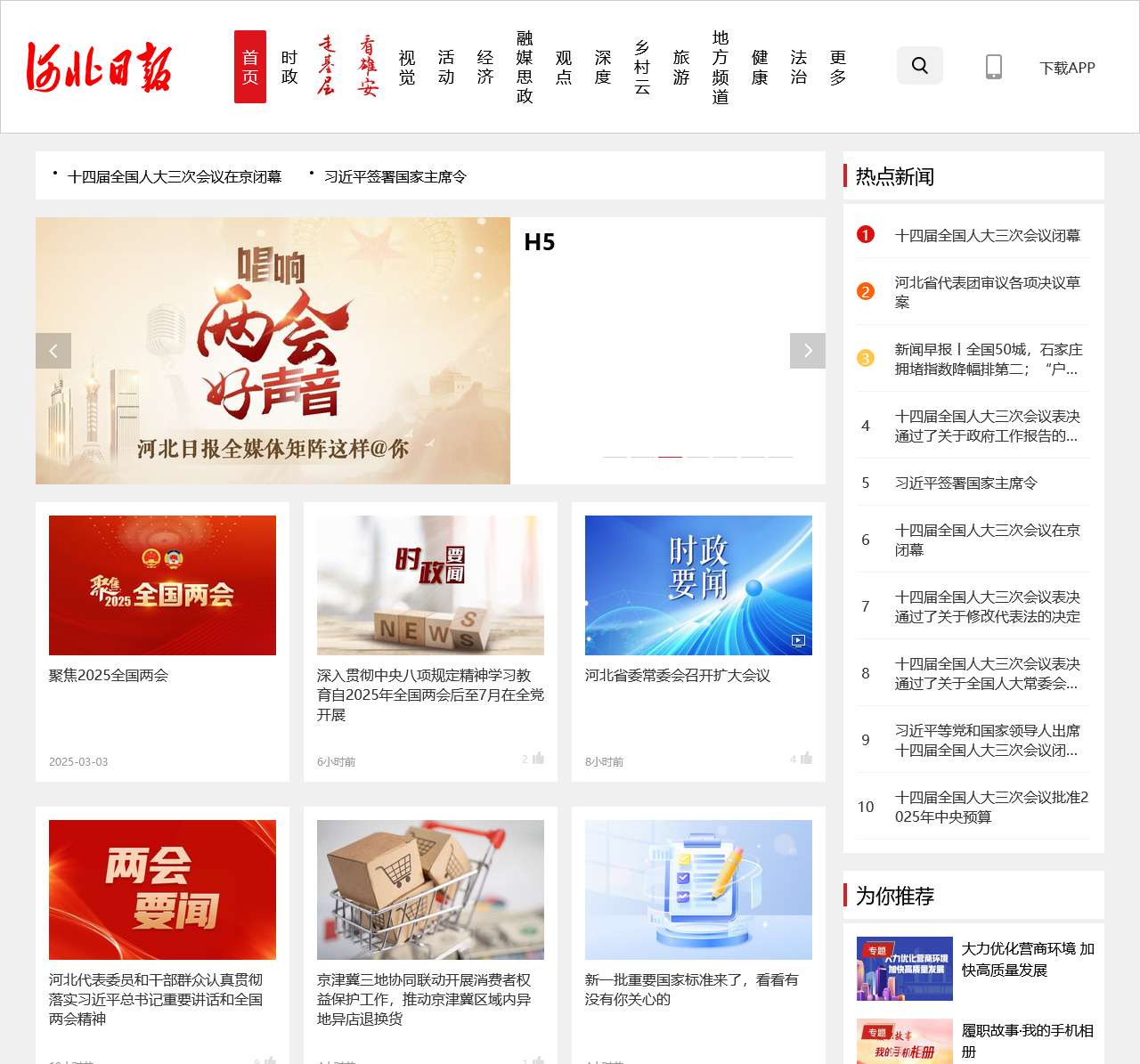The image size is (1140, 1064).
Task: Open recommended 大力优化营商环境 thumbnail
Action: coord(905,969)
